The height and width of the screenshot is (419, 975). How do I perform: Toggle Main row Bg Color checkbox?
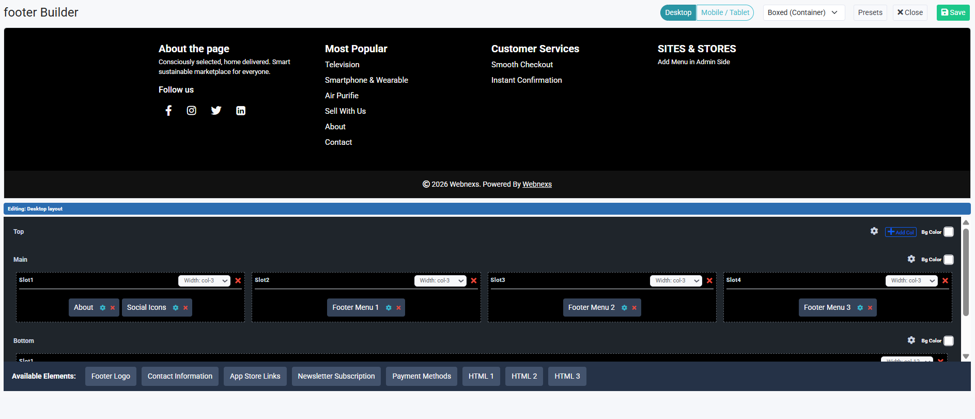point(948,260)
